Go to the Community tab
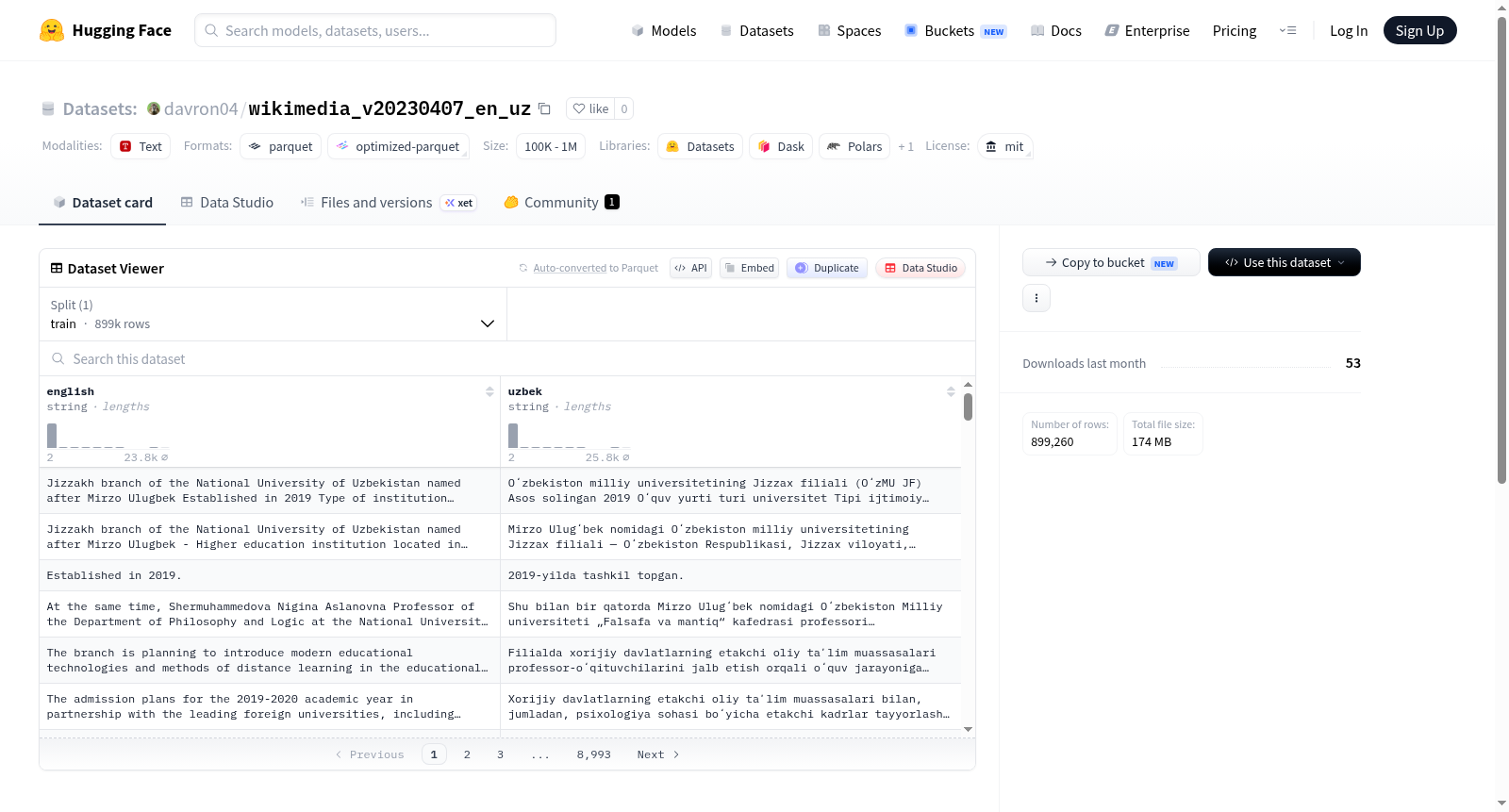The height and width of the screenshot is (812, 1509). 561,202
